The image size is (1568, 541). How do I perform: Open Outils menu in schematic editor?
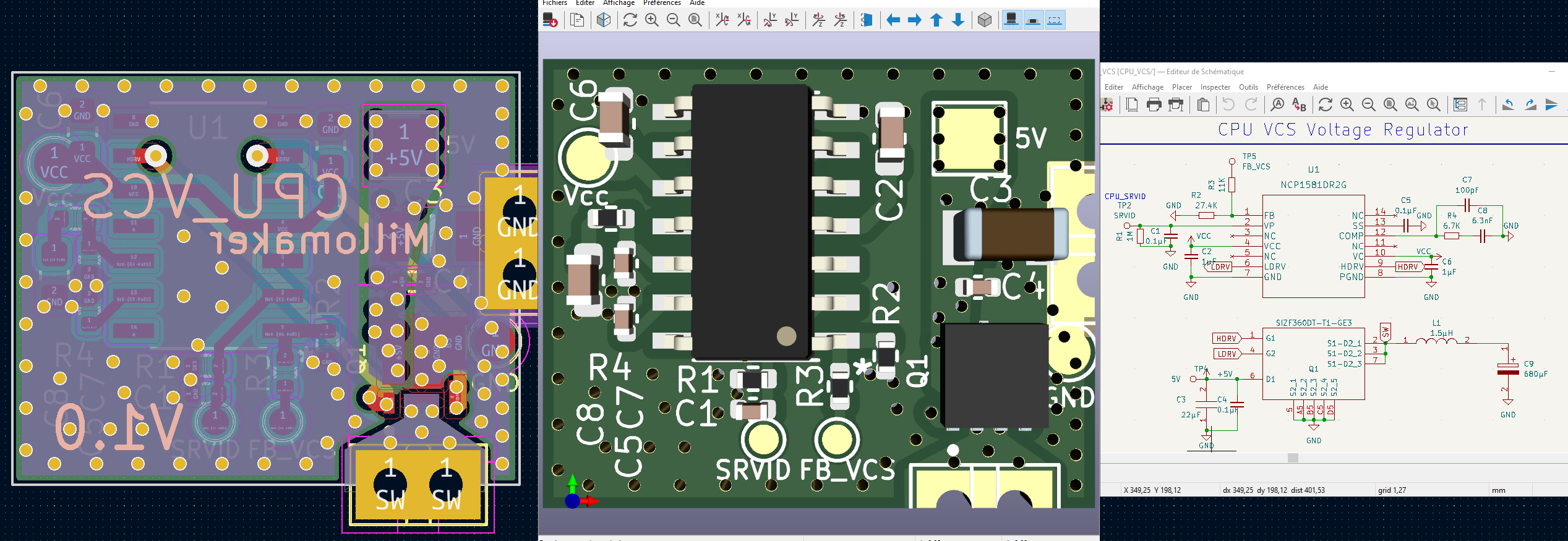(x=1248, y=87)
